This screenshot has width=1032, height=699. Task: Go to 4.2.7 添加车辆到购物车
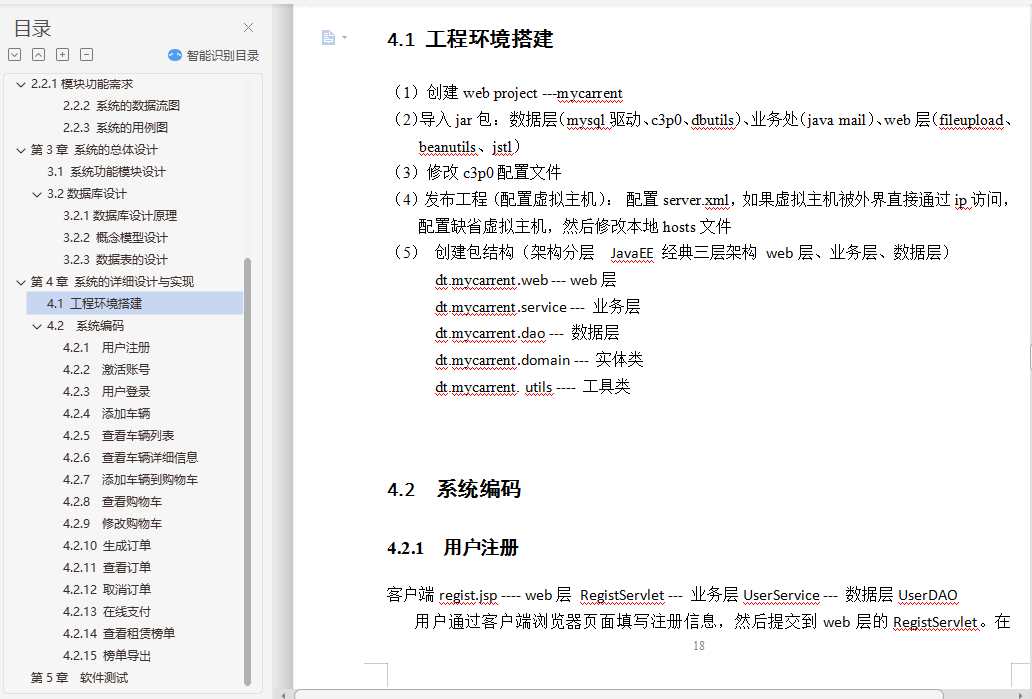[x=130, y=480]
